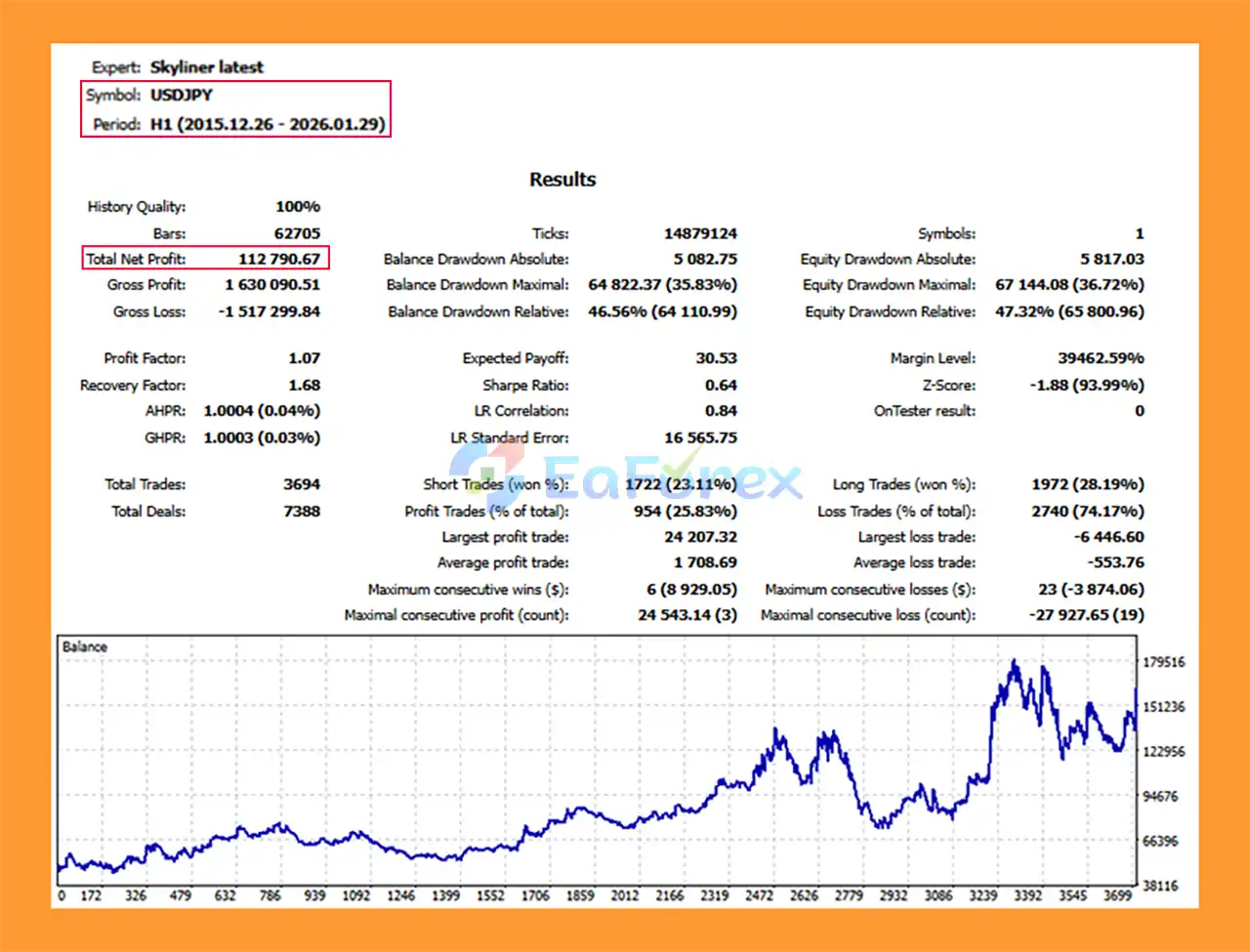The height and width of the screenshot is (952, 1250).
Task: Click the History Quality 100% value
Action: [298, 207]
